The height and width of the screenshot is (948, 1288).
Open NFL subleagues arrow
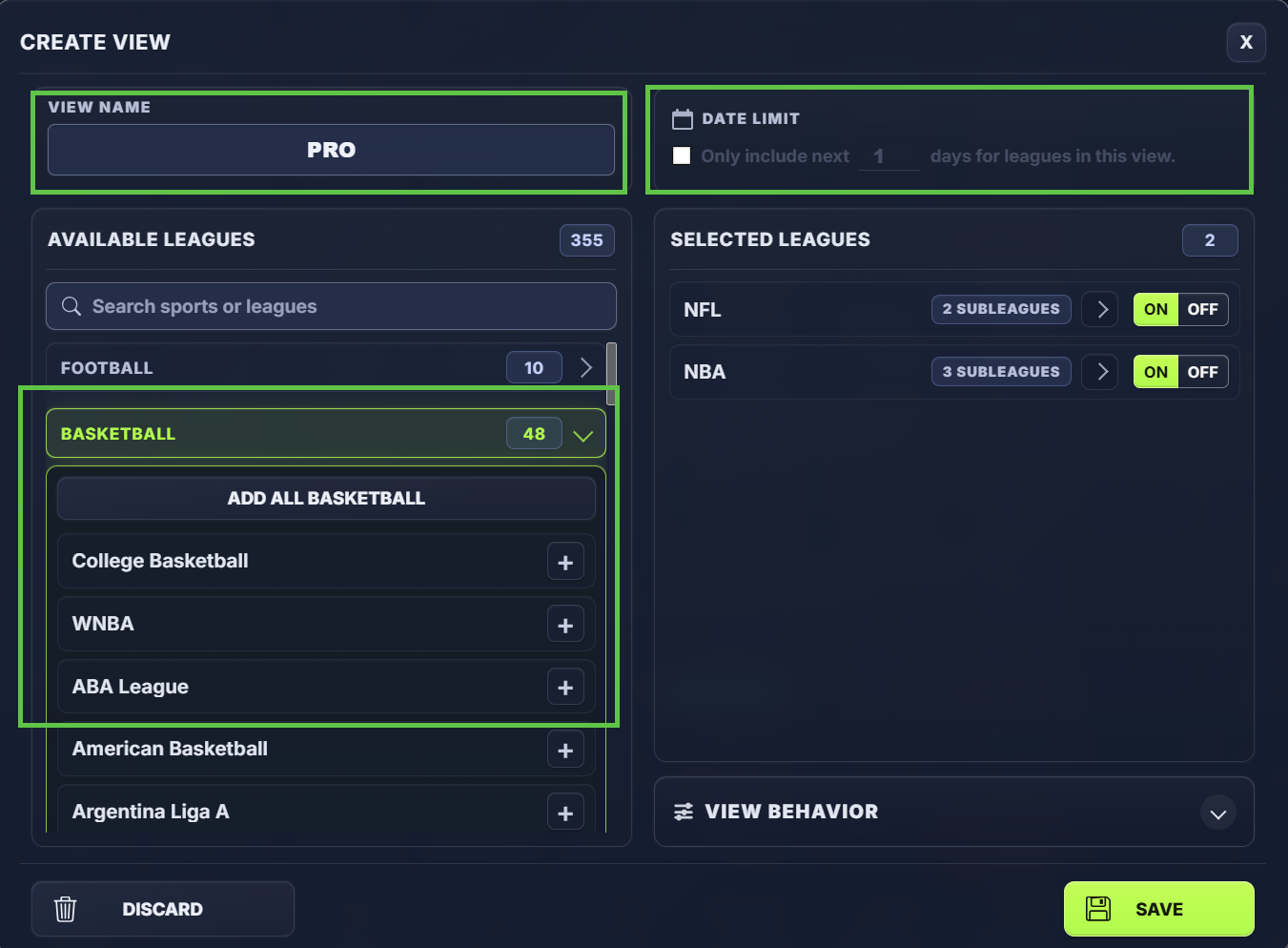1100,309
